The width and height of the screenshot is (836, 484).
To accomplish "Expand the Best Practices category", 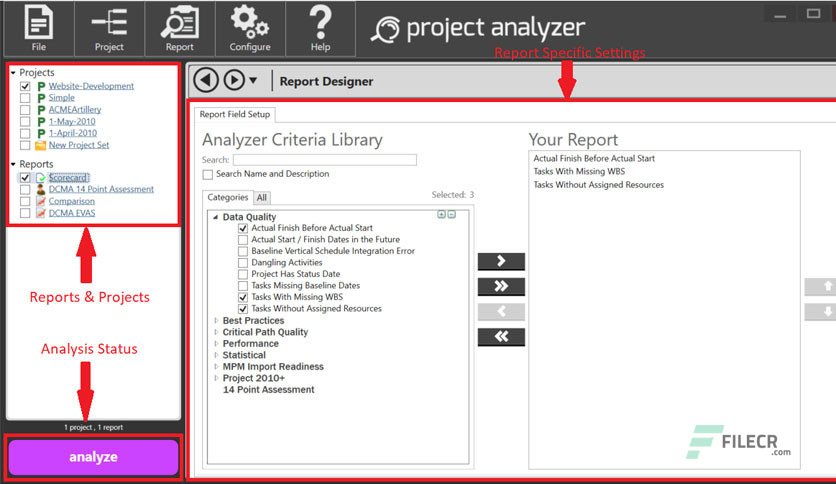I will click(216, 320).
